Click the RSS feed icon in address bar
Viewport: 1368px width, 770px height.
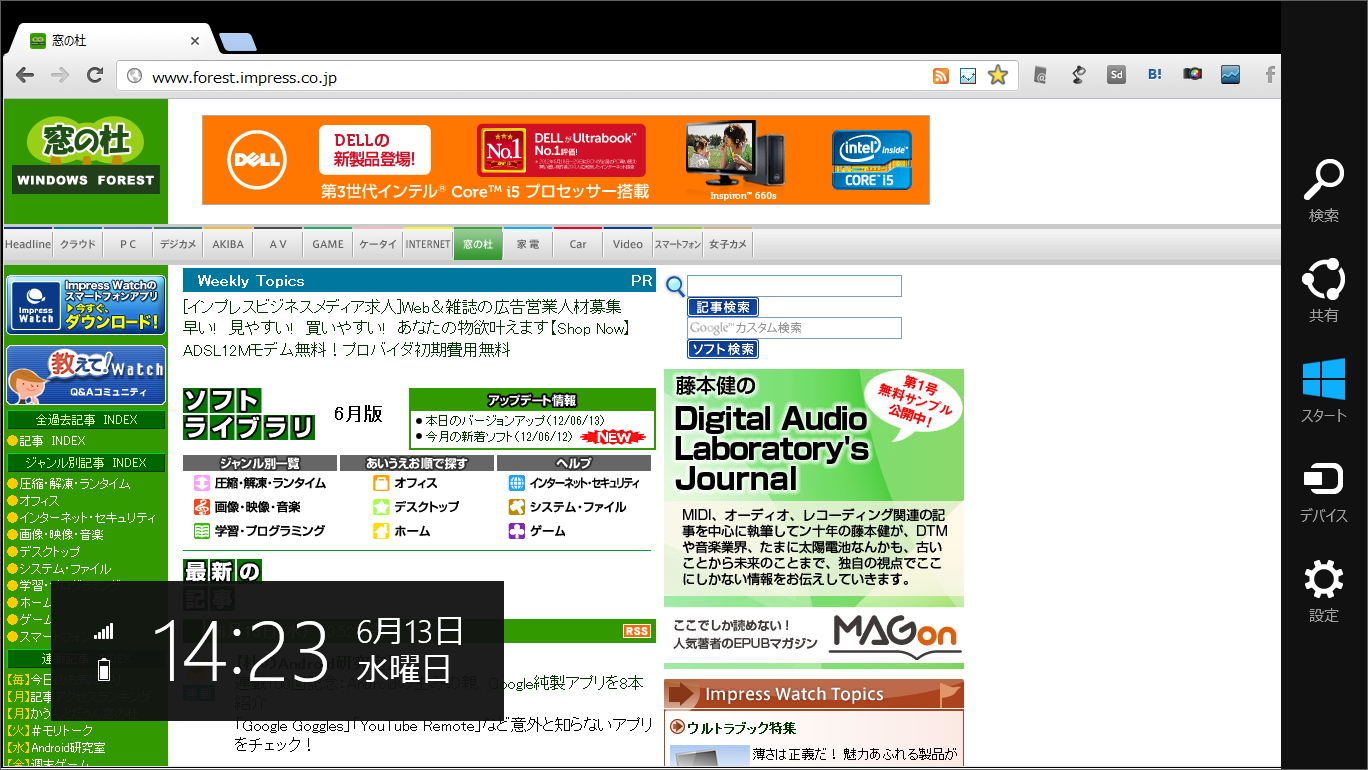pos(941,74)
